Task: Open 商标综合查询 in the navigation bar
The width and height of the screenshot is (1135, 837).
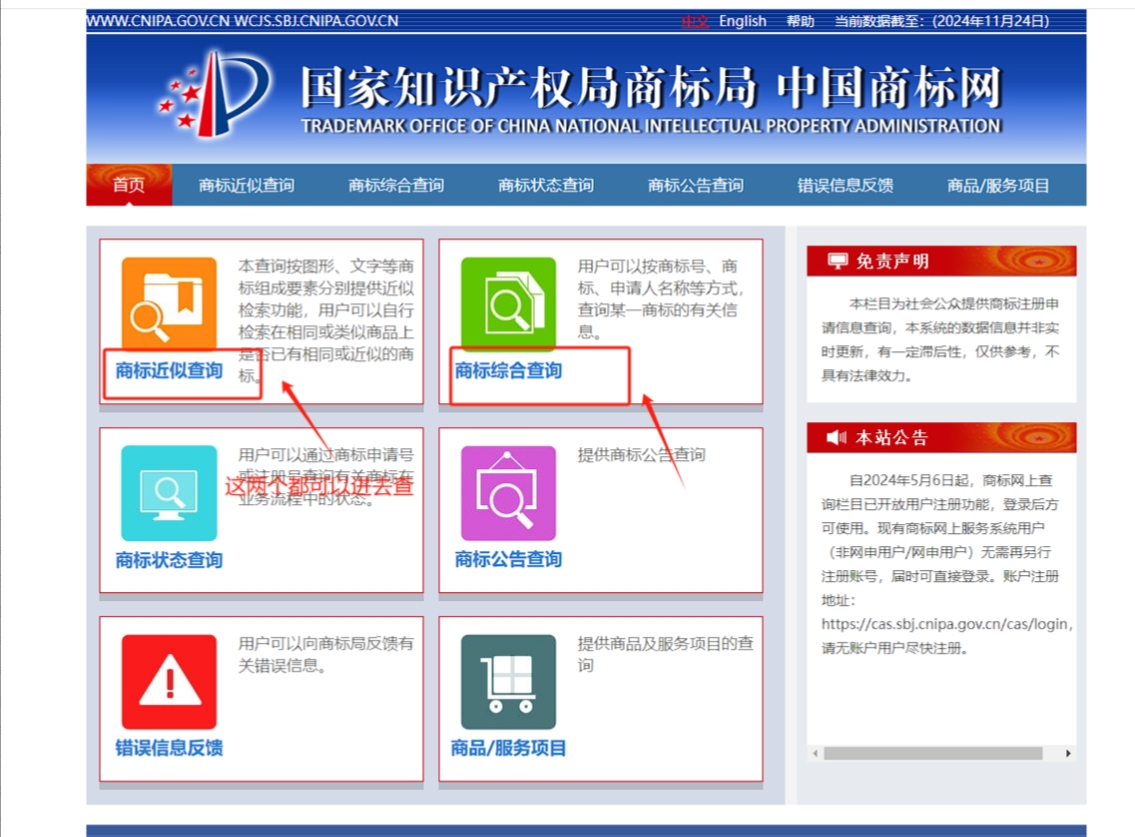Action: [396, 185]
